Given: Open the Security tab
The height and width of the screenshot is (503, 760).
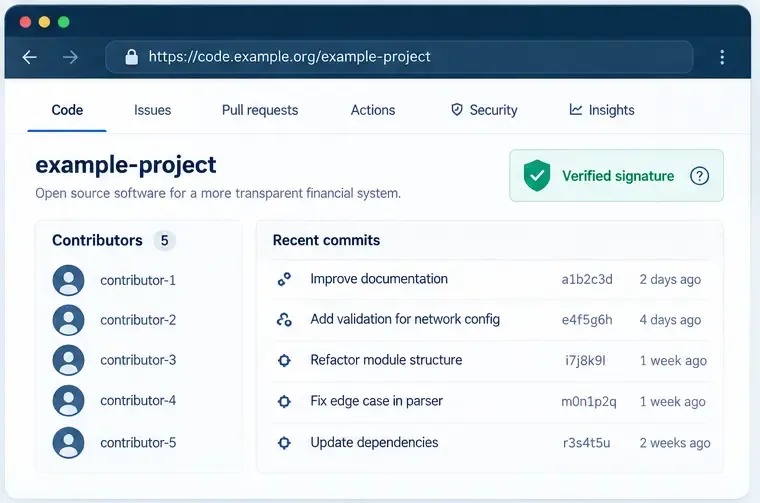Looking at the screenshot, I should coord(484,110).
